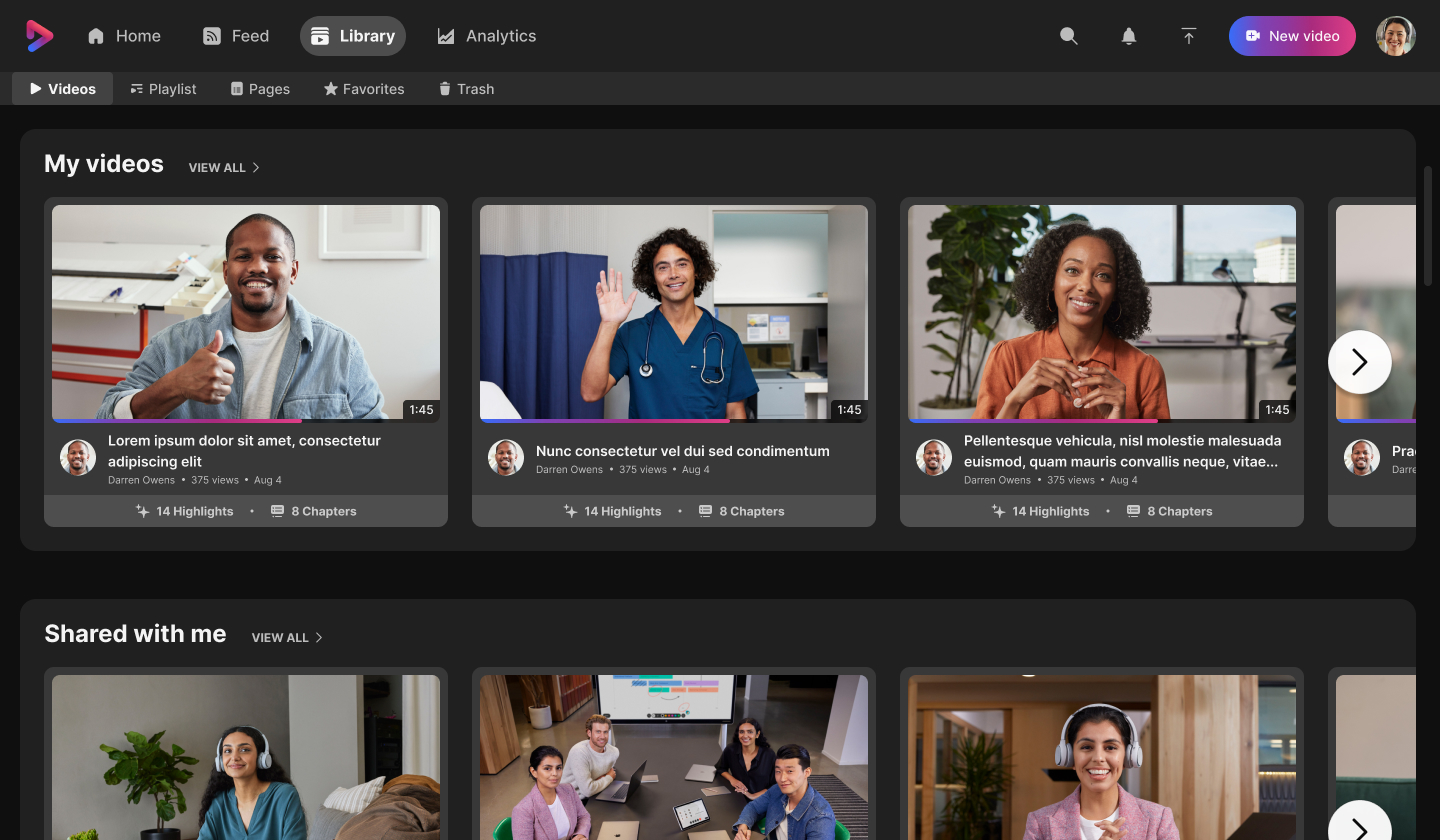Click the Trash bin icon
1440x840 pixels.
coord(445,89)
